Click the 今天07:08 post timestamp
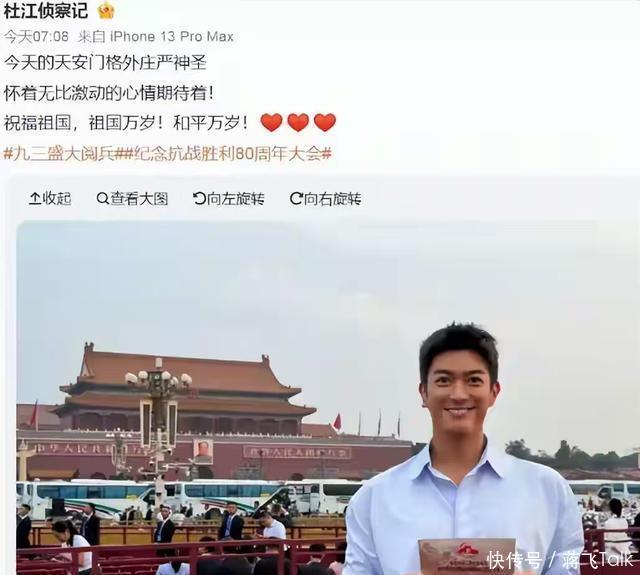This screenshot has width=640, height=575. coord(36,37)
